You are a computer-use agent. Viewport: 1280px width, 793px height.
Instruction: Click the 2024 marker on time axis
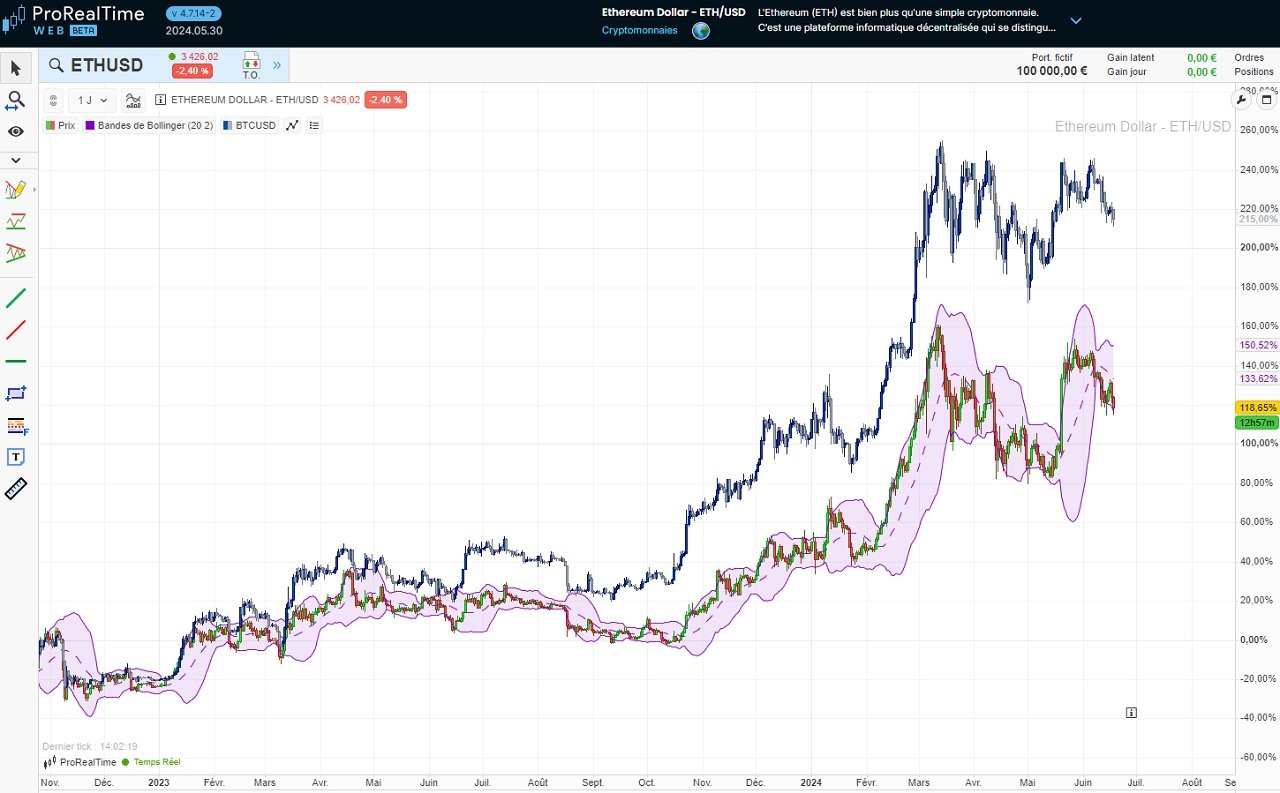pos(810,782)
